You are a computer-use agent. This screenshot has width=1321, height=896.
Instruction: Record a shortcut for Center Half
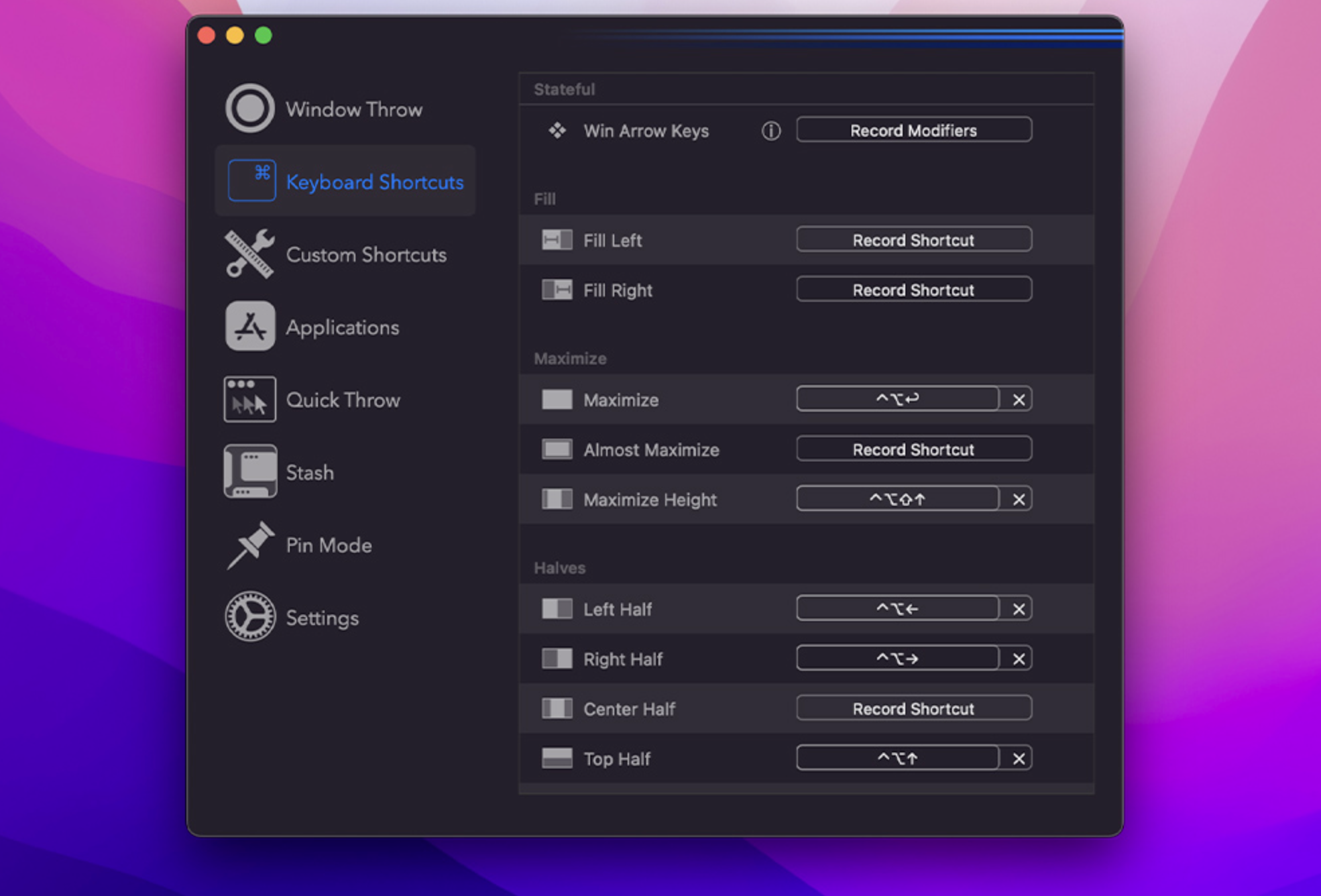[913, 708]
